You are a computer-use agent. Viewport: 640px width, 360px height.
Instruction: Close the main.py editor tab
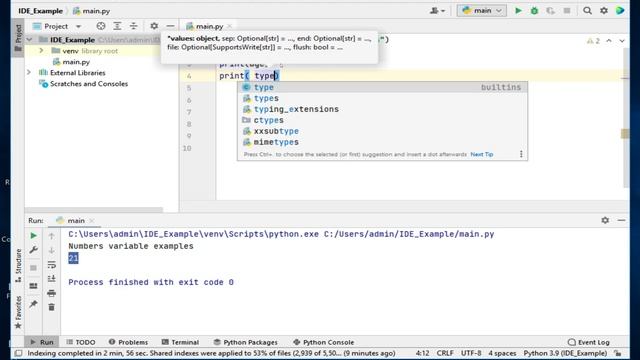pos(229,26)
